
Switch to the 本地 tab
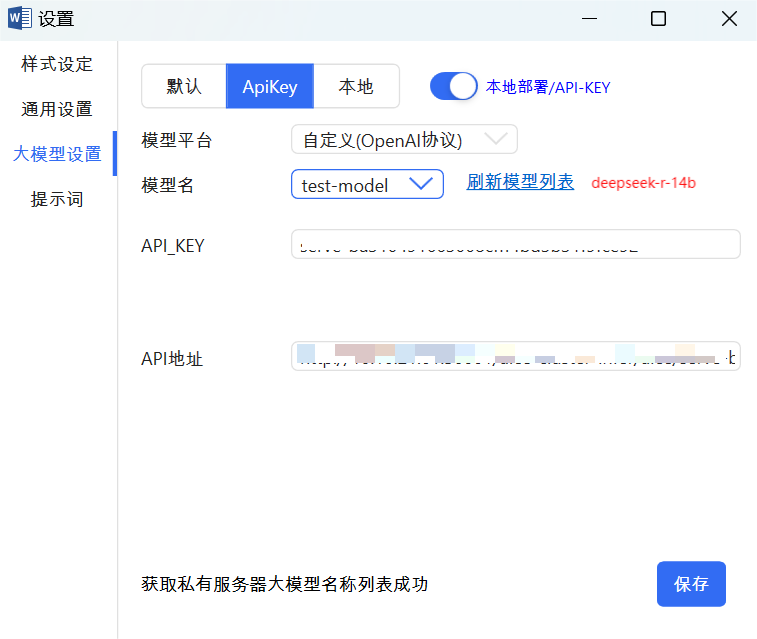tap(356, 86)
